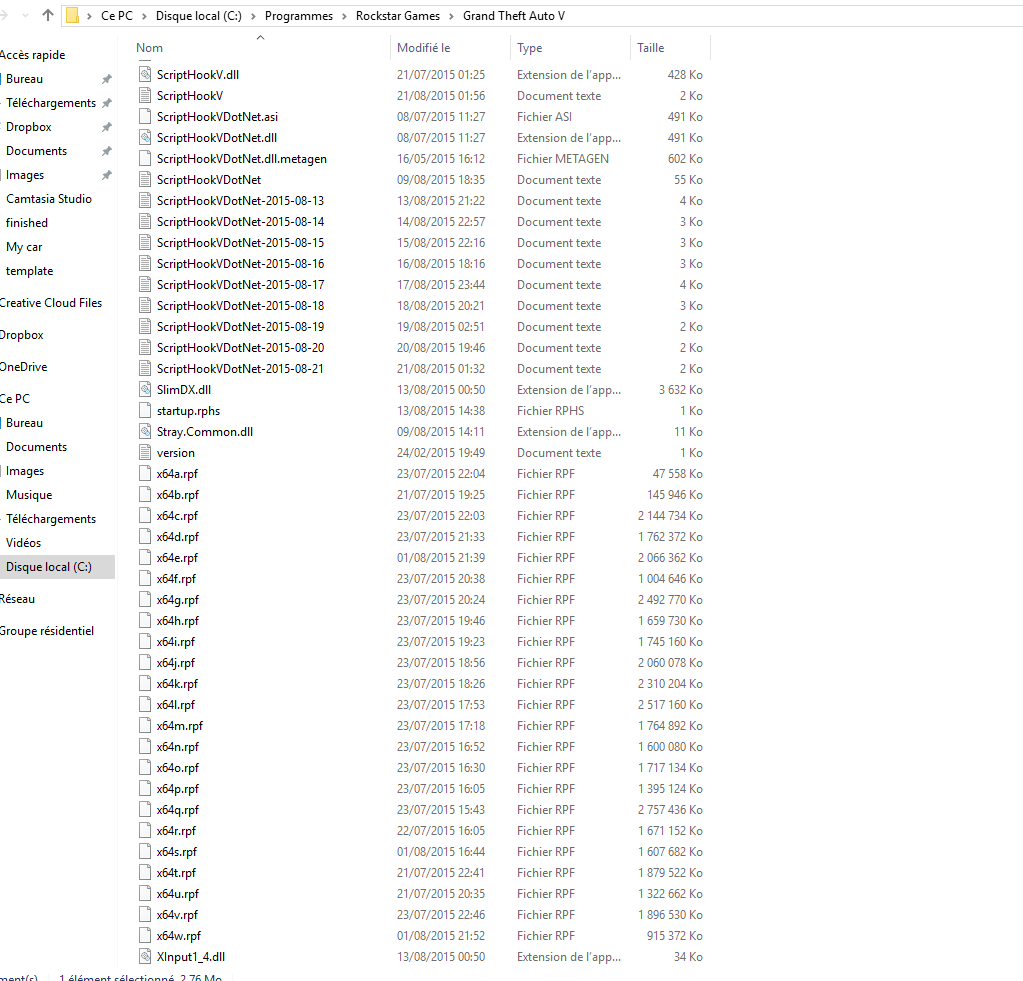
Task: Click the folder icon in address bar
Action: pos(73,15)
